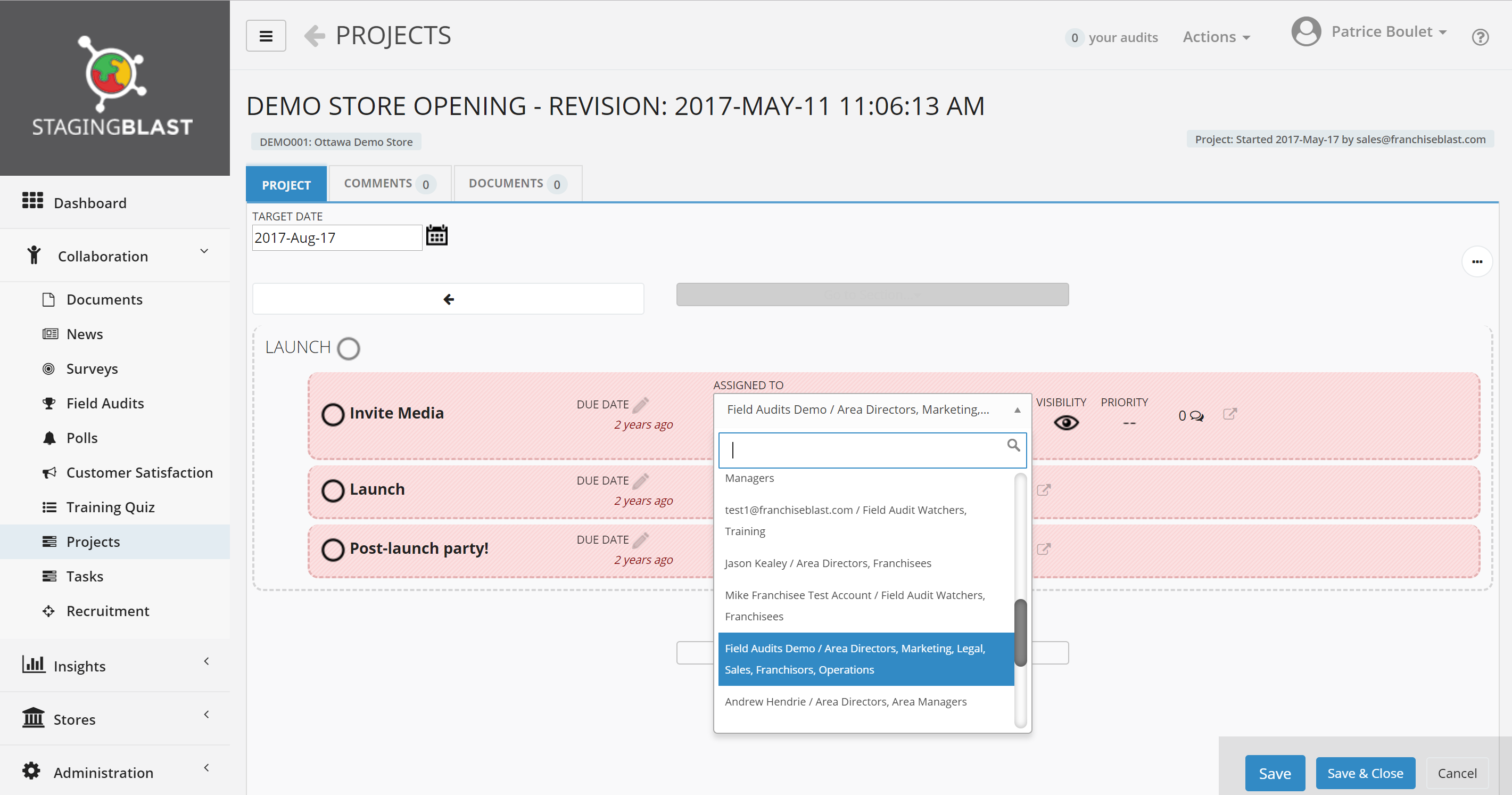Open Invite Media comments bubble icon
The height and width of the screenshot is (795, 1512).
(1196, 416)
